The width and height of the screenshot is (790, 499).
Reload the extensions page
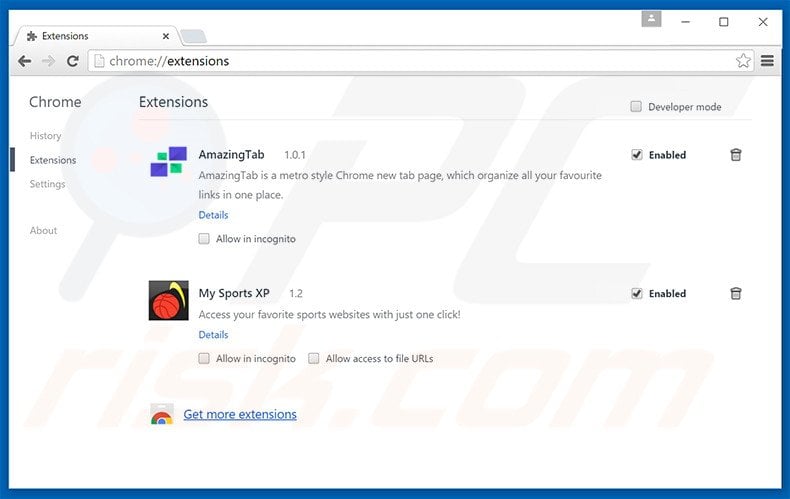click(73, 61)
